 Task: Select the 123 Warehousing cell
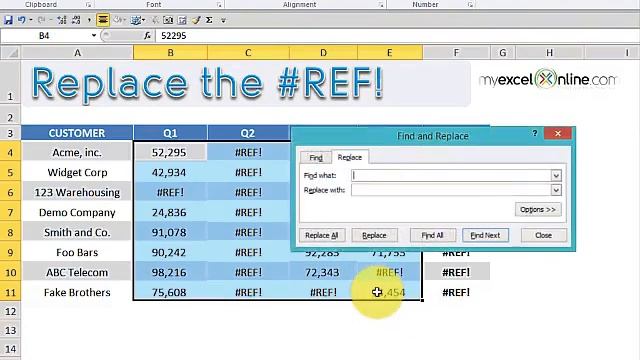click(77, 192)
